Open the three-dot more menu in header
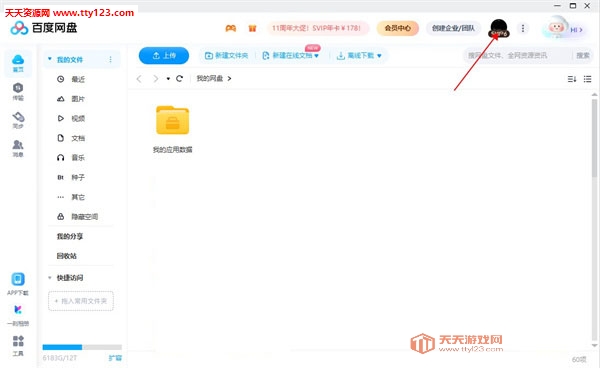Image resolution: width=600 pixels, height=368 pixels. [523, 28]
